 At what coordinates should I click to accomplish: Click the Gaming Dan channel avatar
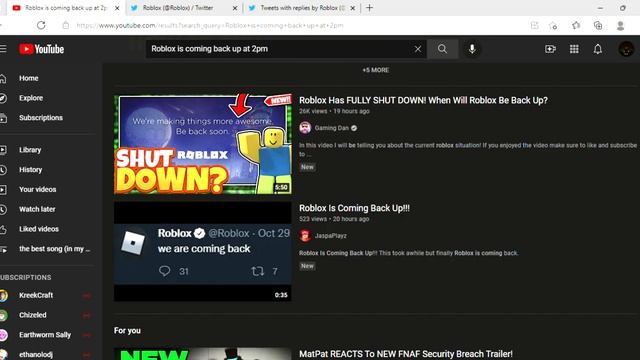[305, 128]
